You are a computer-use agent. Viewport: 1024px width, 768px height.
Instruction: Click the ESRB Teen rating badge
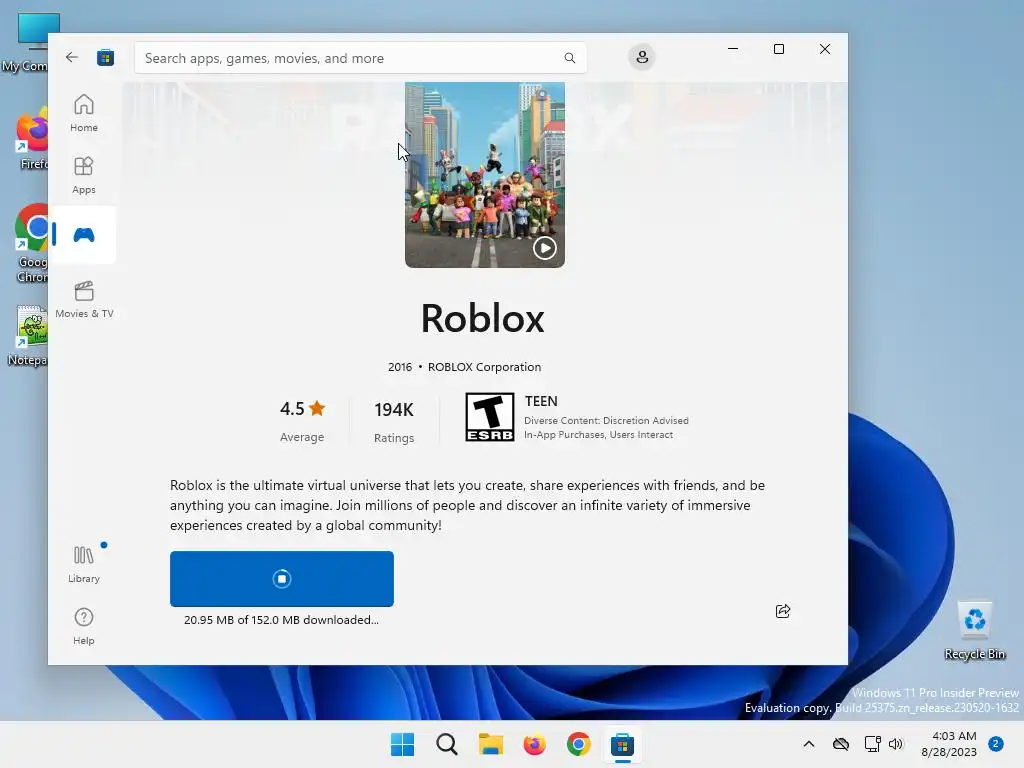[489, 417]
